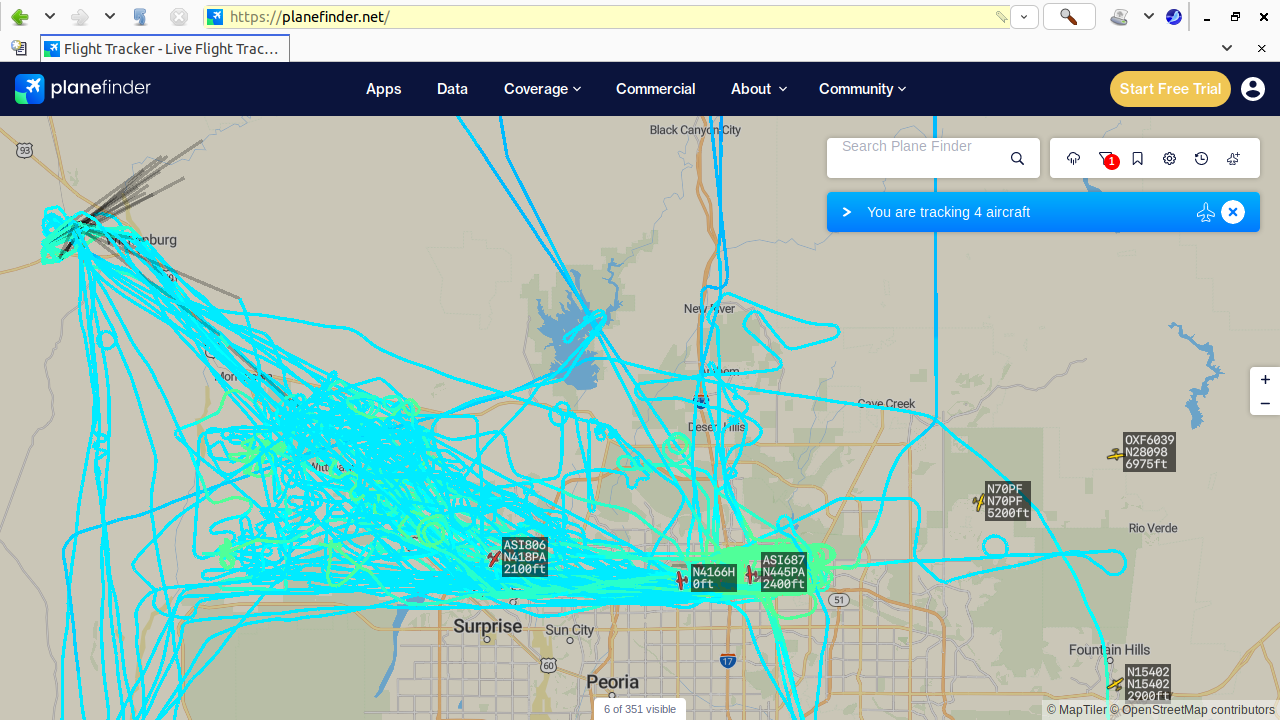Screen dimensions: 1280x720
Task: Select the ASI806 N418PA aircraft on map
Action: tap(494, 559)
